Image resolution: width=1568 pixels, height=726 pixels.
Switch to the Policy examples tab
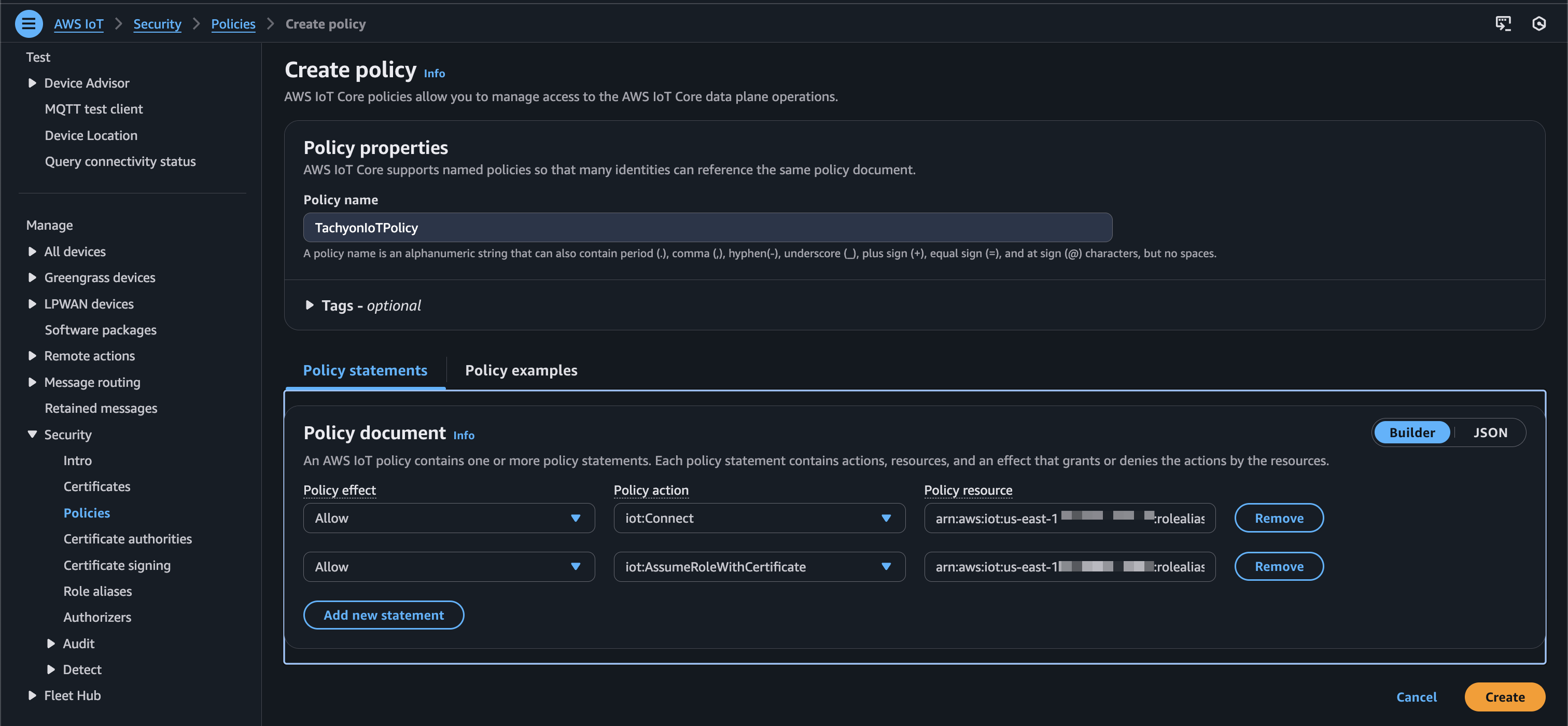tap(521, 370)
